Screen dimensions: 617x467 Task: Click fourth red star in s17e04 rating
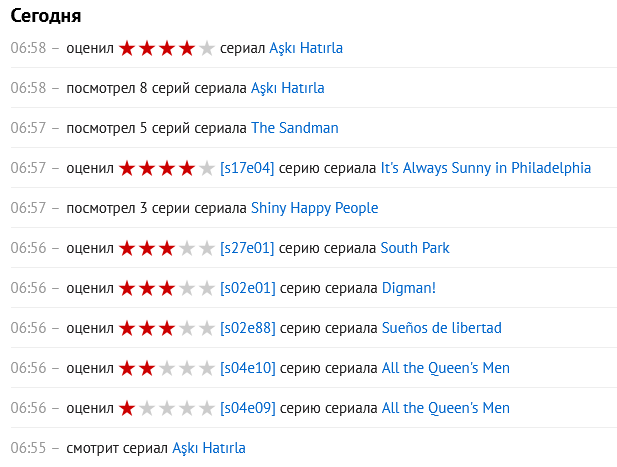tap(187, 168)
